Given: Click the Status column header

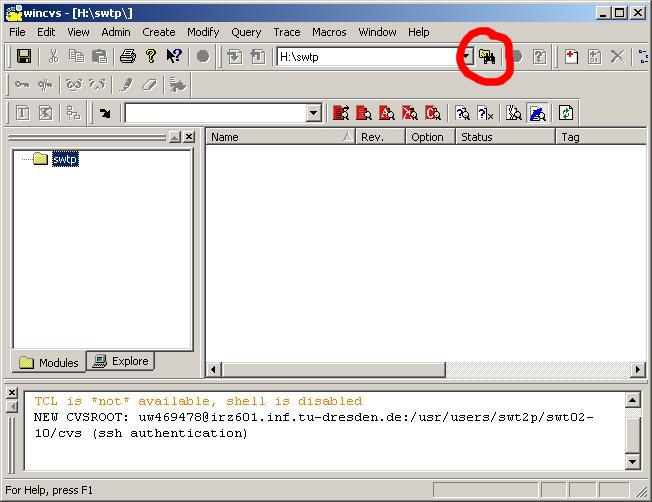Looking at the screenshot, I should pyautogui.click(x=505, y=137).
